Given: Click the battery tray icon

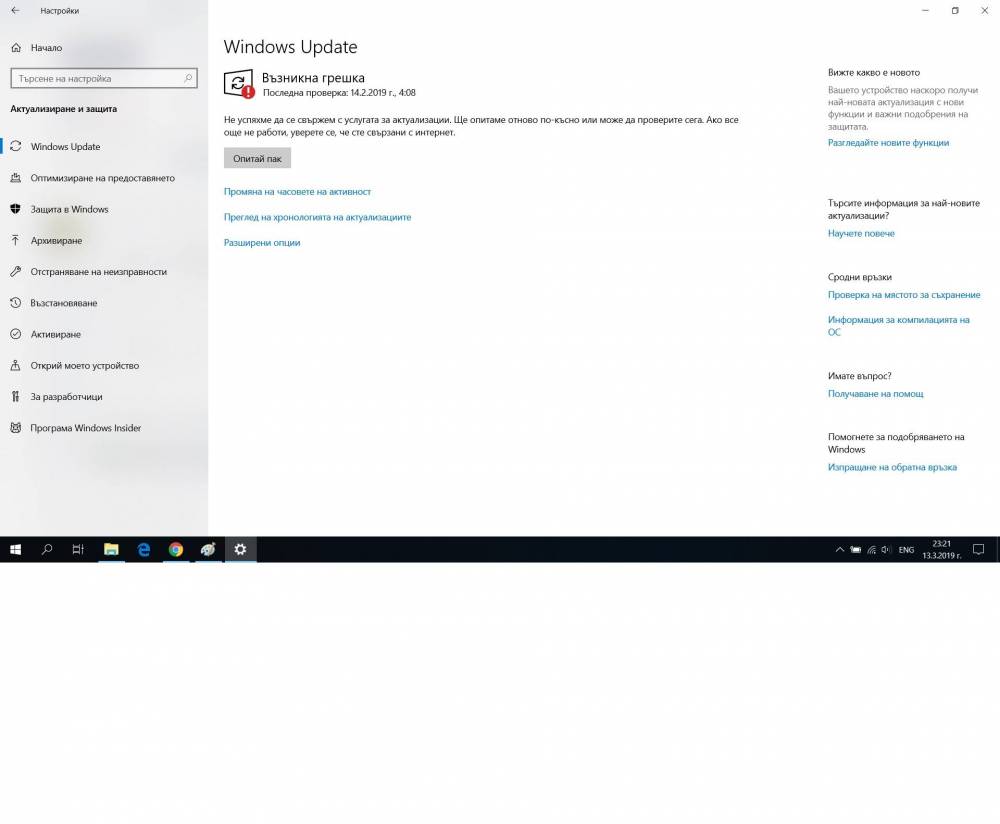Looking at the screenshot, I should [855, 550].
